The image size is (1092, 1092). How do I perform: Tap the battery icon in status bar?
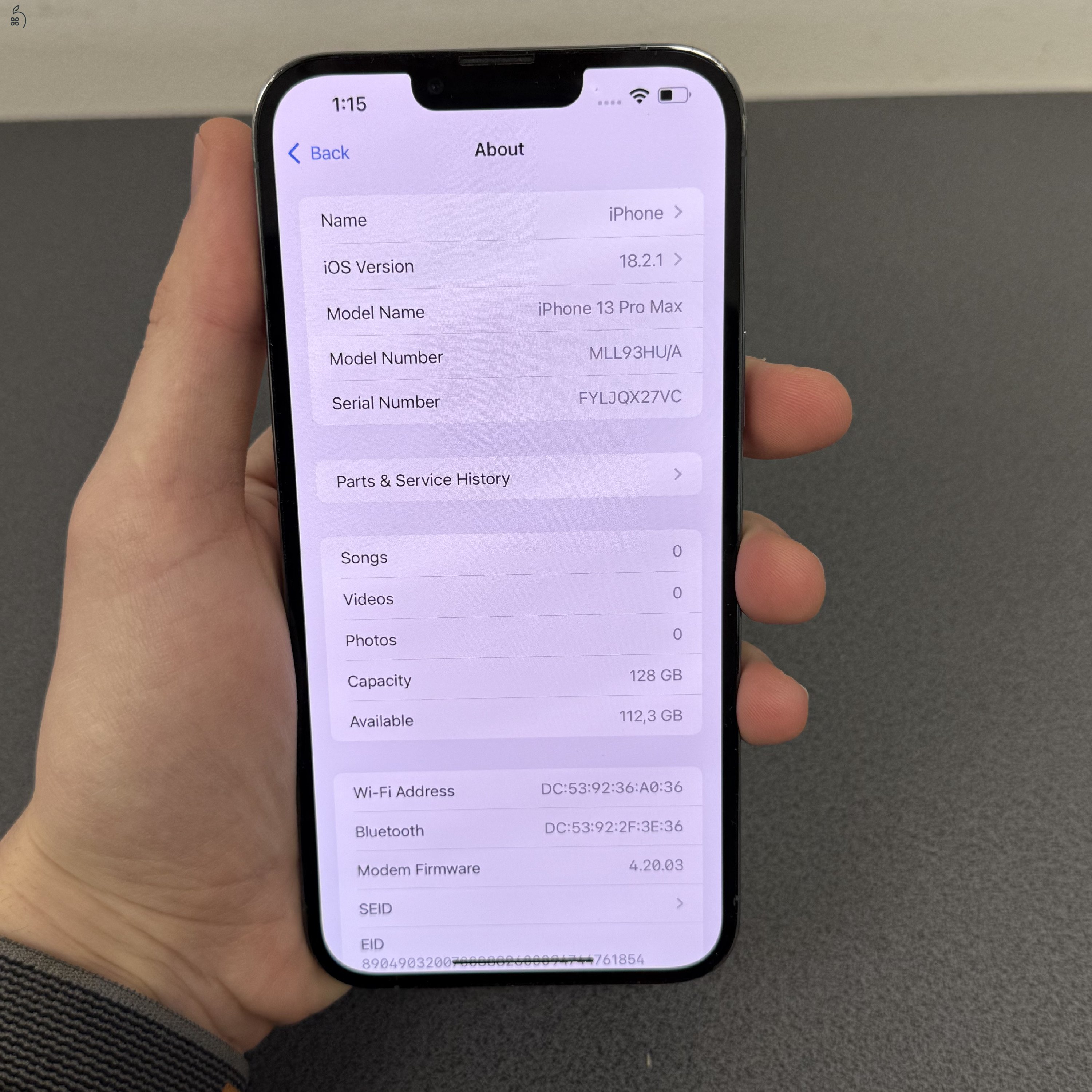(x=678, y=104)
